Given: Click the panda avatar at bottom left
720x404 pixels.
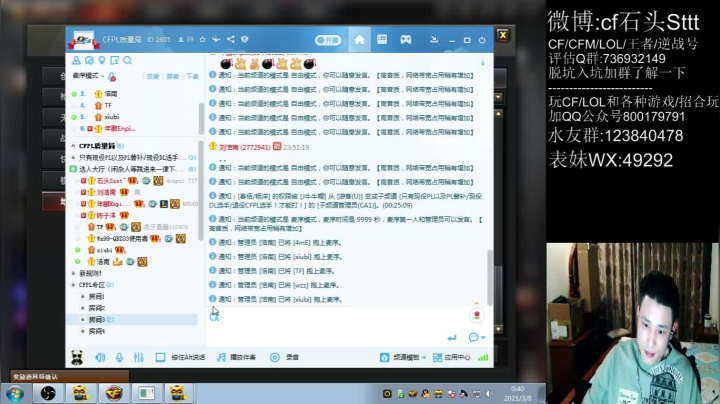Looking at the screenshot, I should [77, 357].
